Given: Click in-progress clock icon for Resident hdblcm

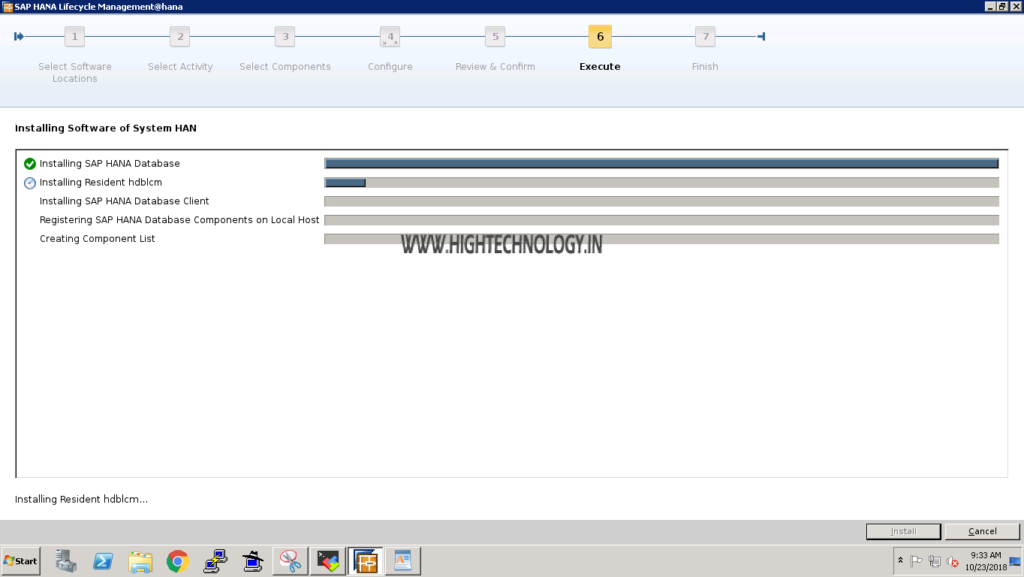Looking at the screenshot, I should pos(29,183).
